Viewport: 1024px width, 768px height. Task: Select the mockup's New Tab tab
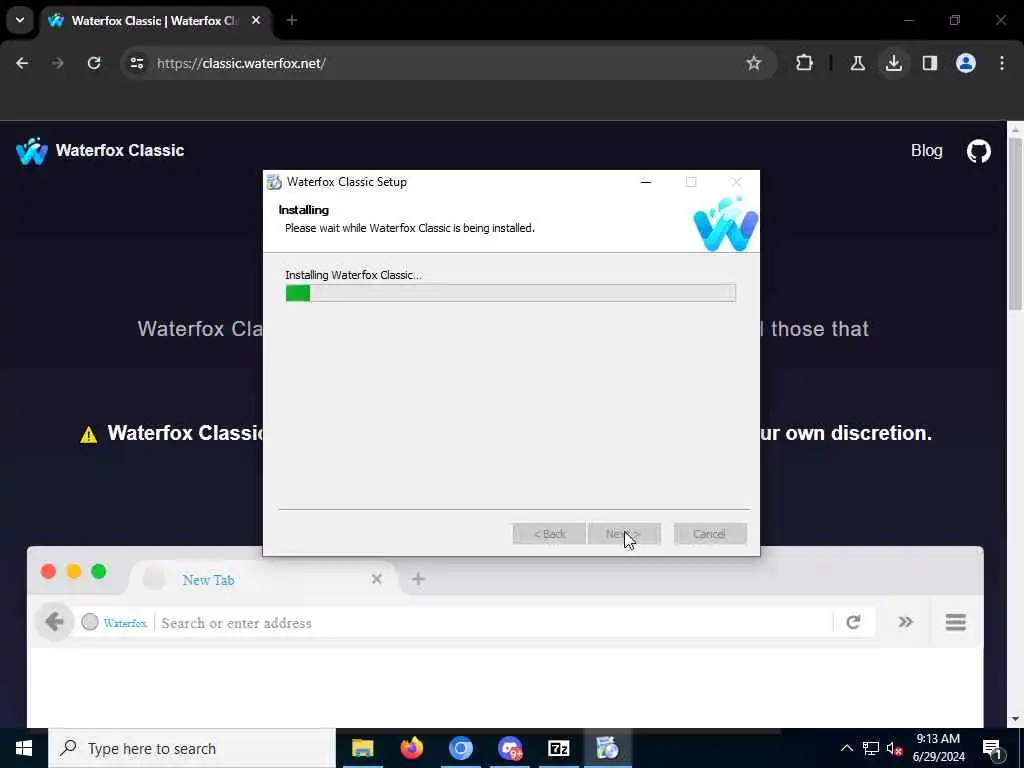(261, 579)
